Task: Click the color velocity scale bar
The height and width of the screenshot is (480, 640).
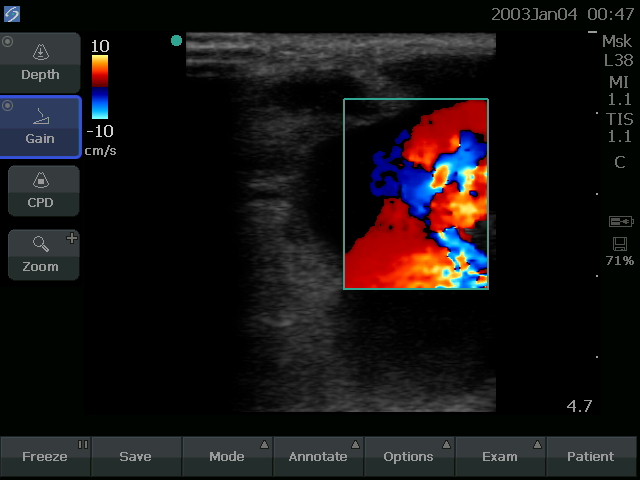Action: (100, 87)
